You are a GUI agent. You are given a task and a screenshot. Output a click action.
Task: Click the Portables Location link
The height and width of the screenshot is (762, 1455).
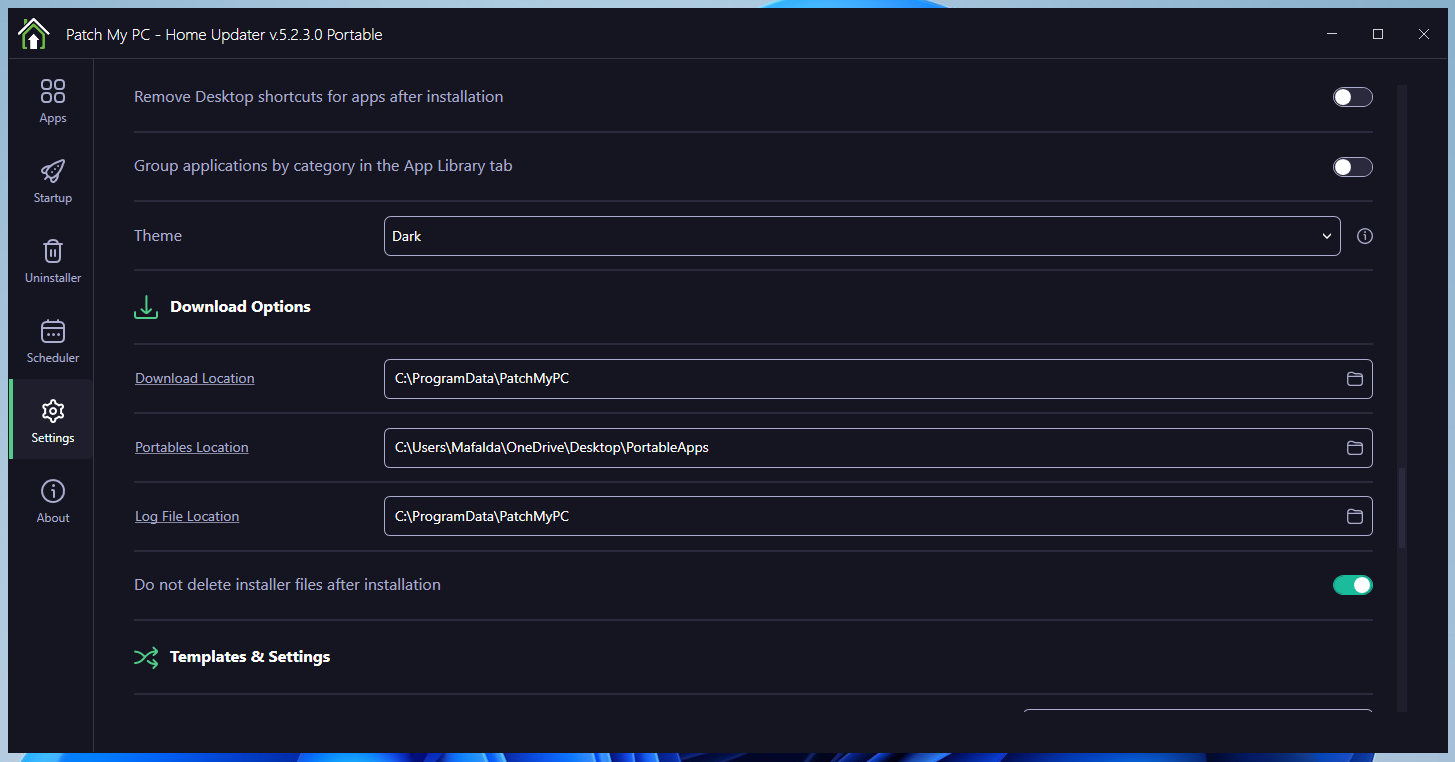coord(192,447)
